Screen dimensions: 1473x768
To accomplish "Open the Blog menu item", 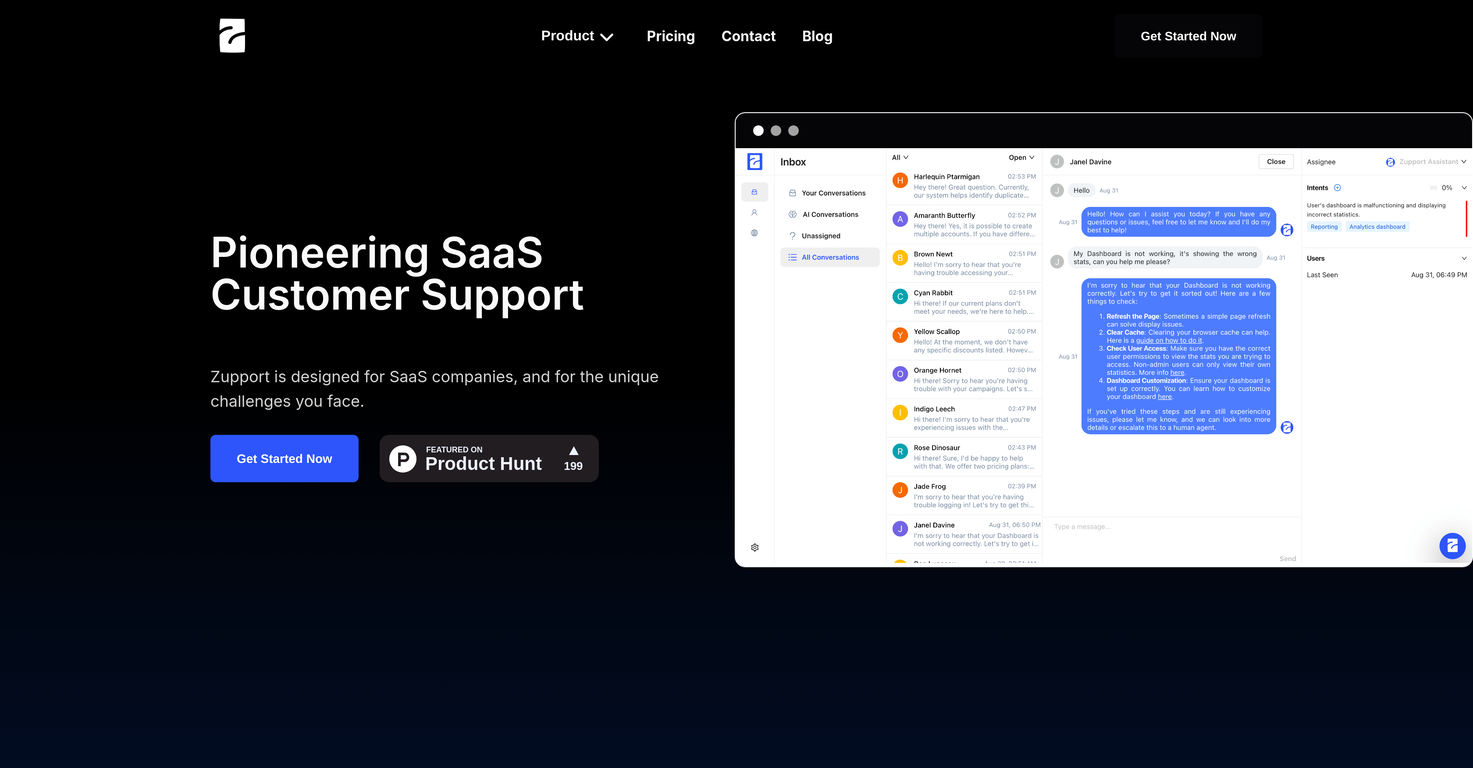I will coord(817,36).
